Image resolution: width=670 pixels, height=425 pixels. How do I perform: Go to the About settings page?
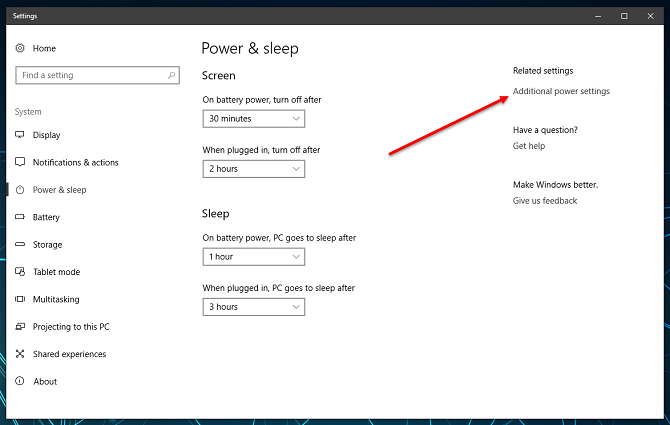45,381
